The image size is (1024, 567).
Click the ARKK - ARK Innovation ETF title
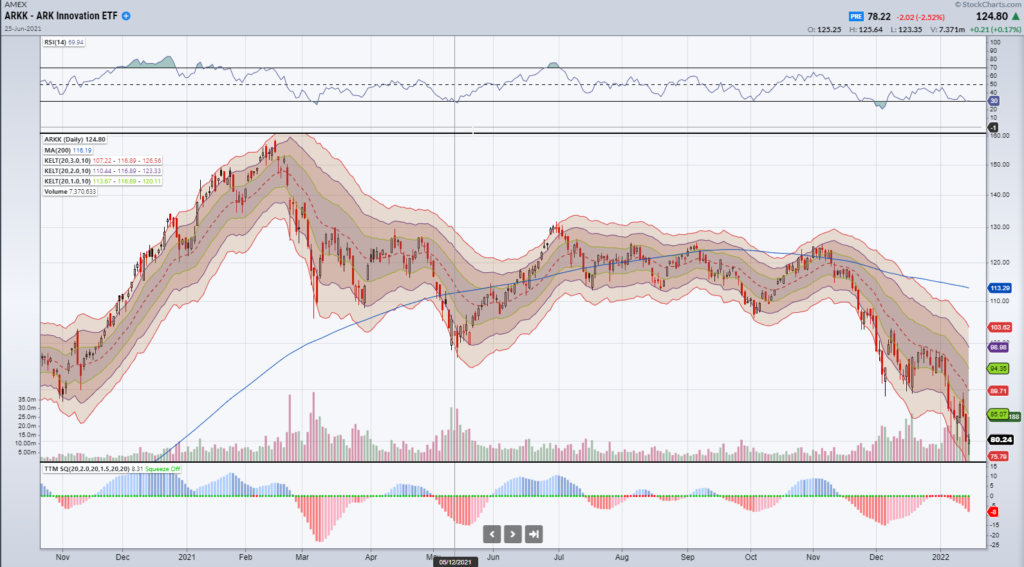[61, 16]
